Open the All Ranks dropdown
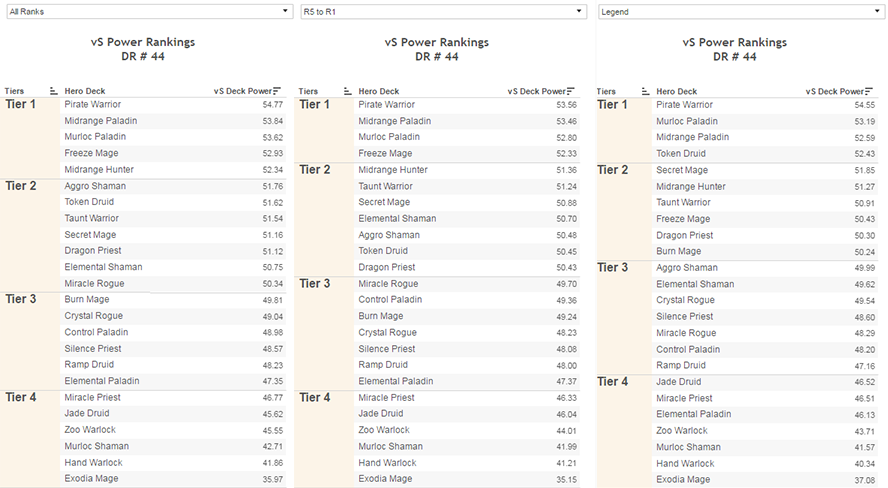Screen dimensions: 888x488 click(150, 11)
